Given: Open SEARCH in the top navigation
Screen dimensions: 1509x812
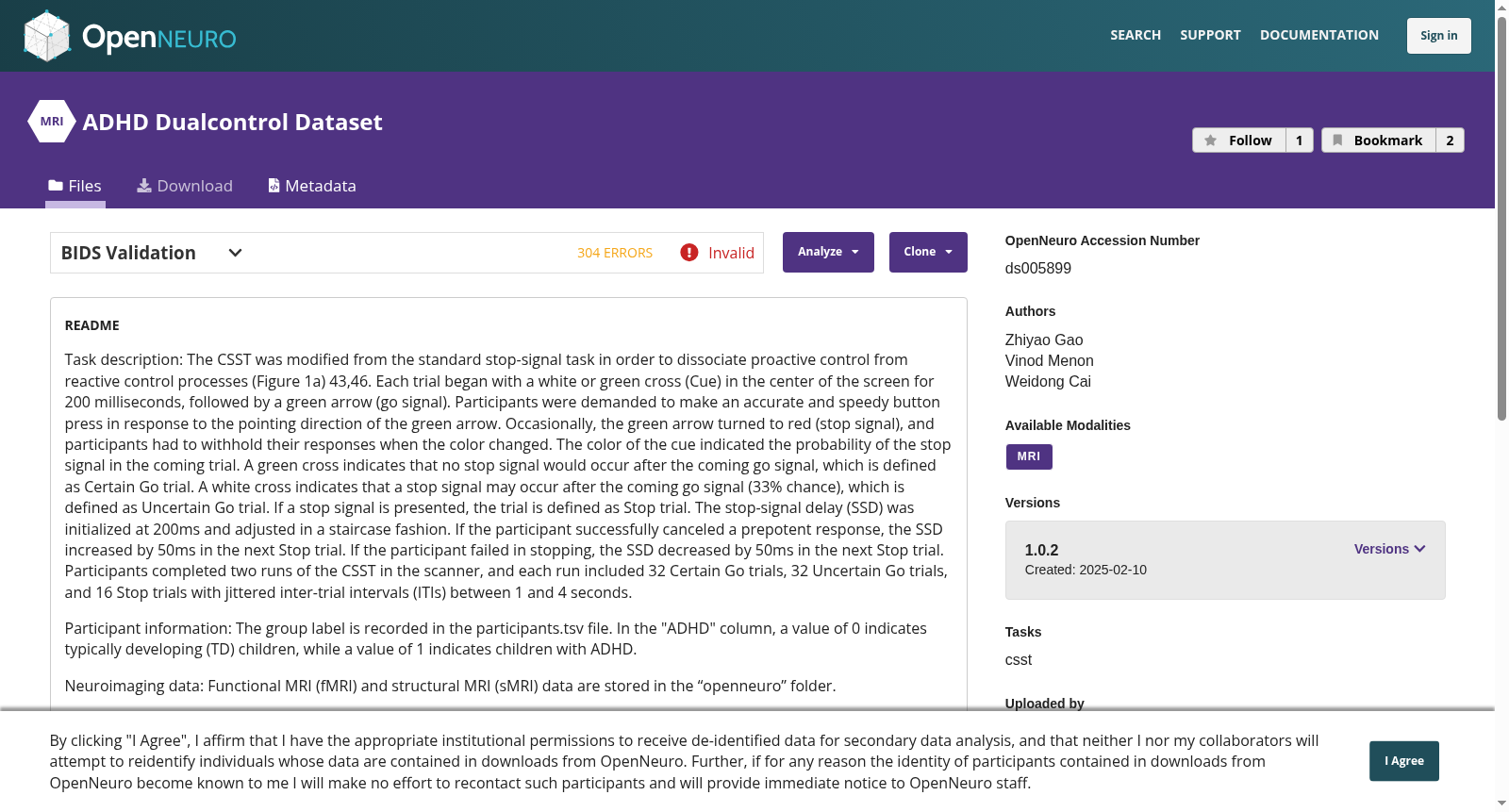Looking at the screenshot, I should tap(1136, 35).
